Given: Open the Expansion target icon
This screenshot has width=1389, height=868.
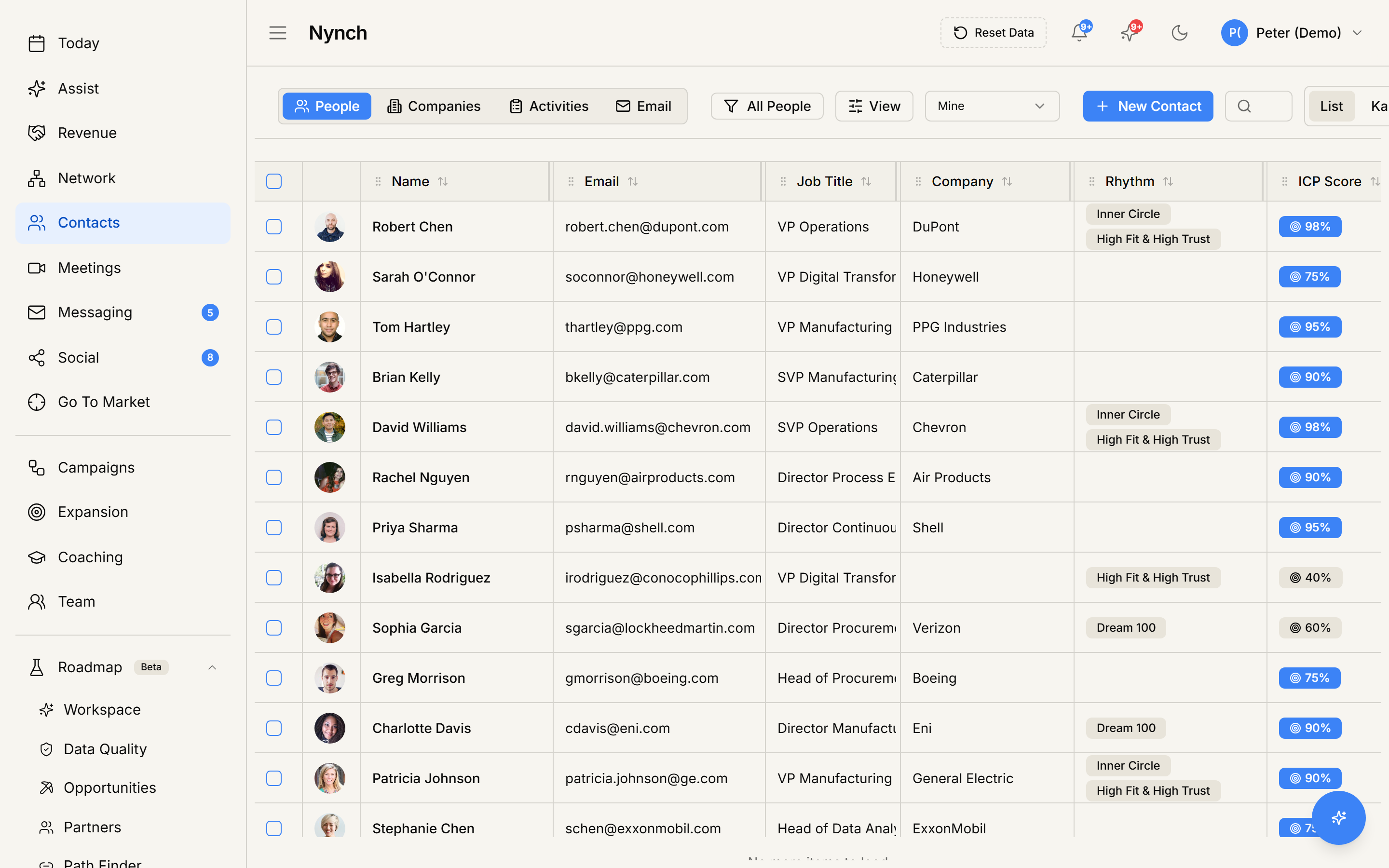Looking at the screenshot, I should [37, 512].
